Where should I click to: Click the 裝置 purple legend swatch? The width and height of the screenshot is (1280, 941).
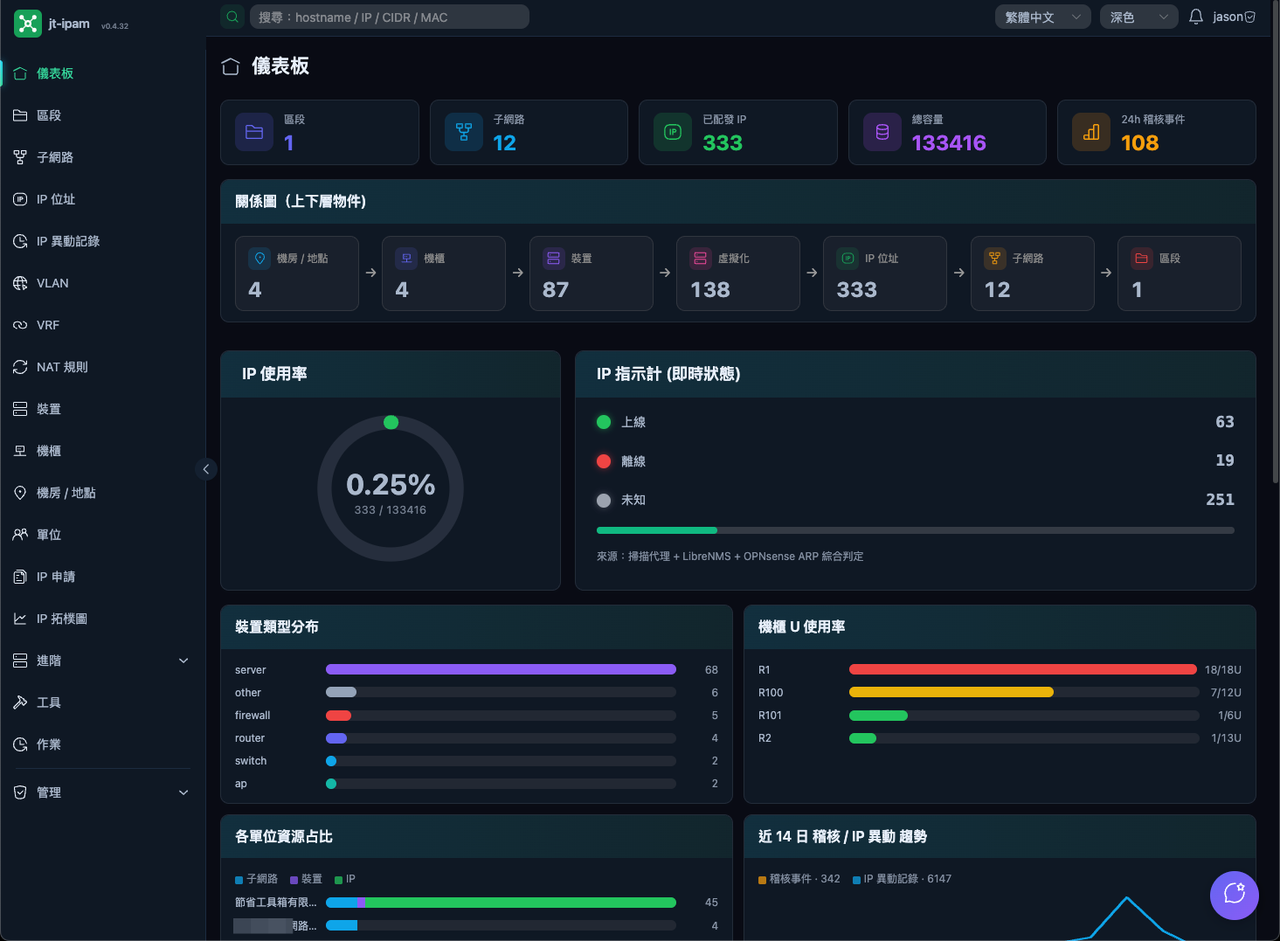pos(294,879)
